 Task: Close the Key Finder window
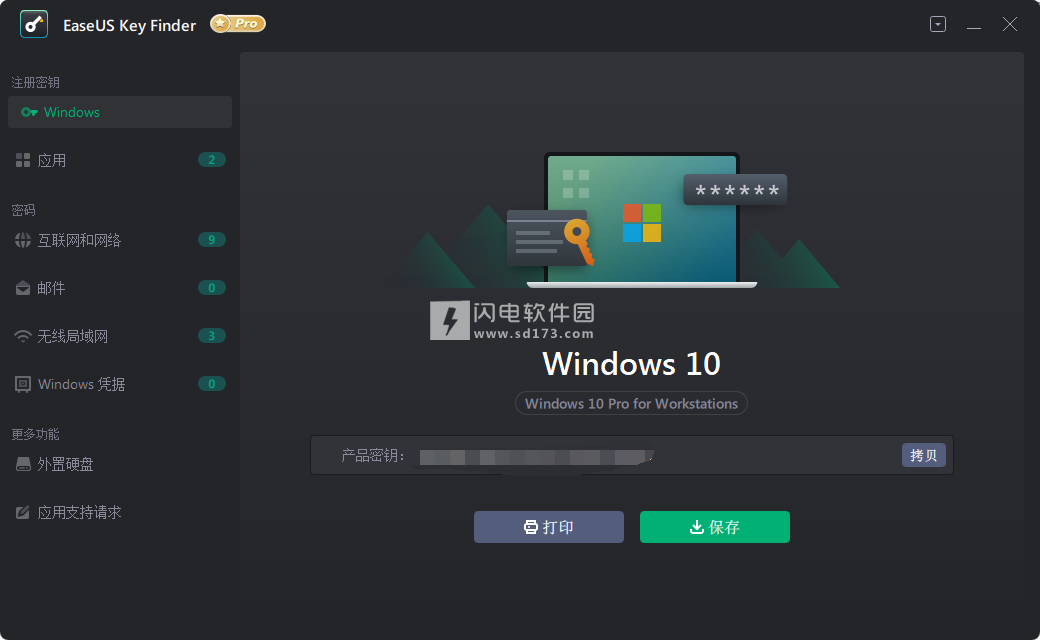click(1009, 25)
